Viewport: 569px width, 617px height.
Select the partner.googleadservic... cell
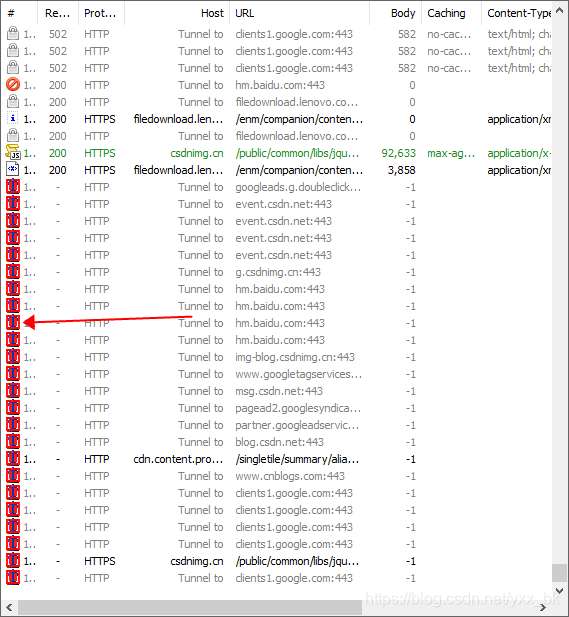(297, 425)
